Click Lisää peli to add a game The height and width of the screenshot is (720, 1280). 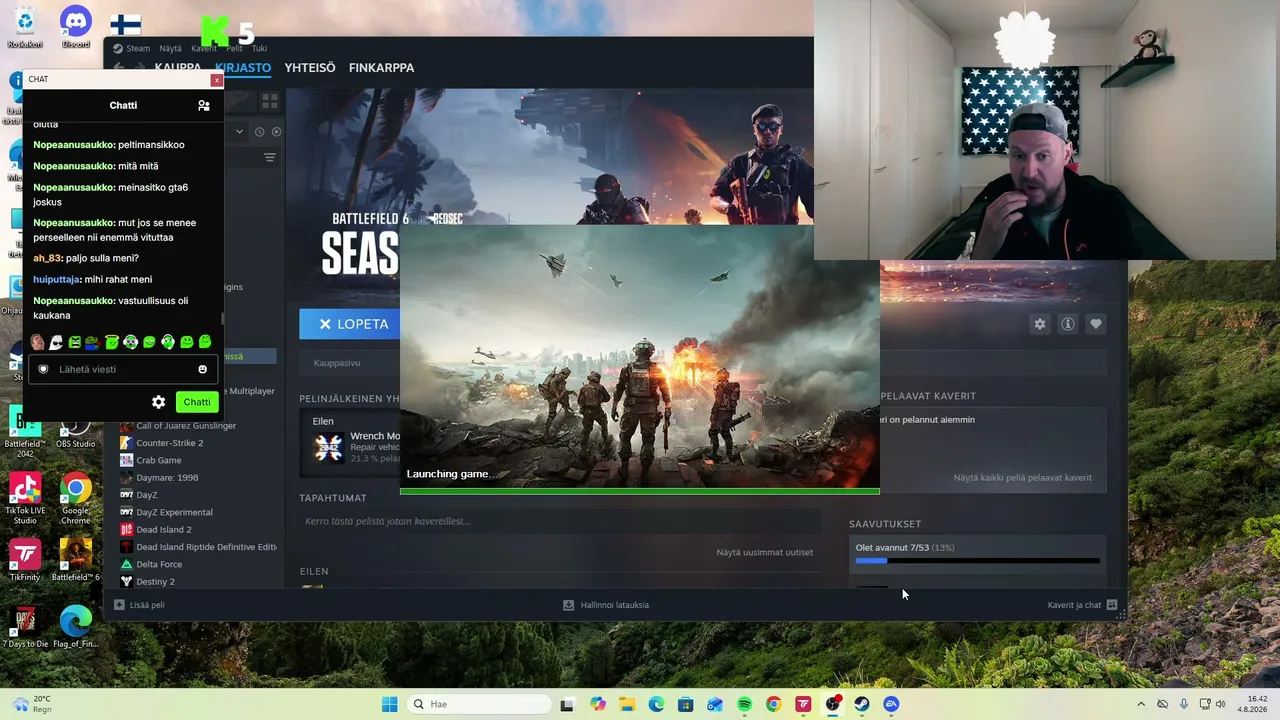pyautogui.click(x=139, y=605)
